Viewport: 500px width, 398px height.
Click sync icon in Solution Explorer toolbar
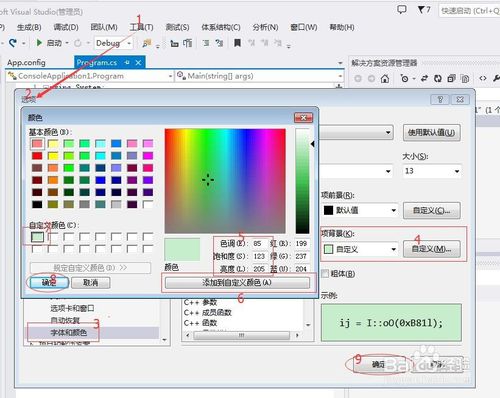point(424,79)
